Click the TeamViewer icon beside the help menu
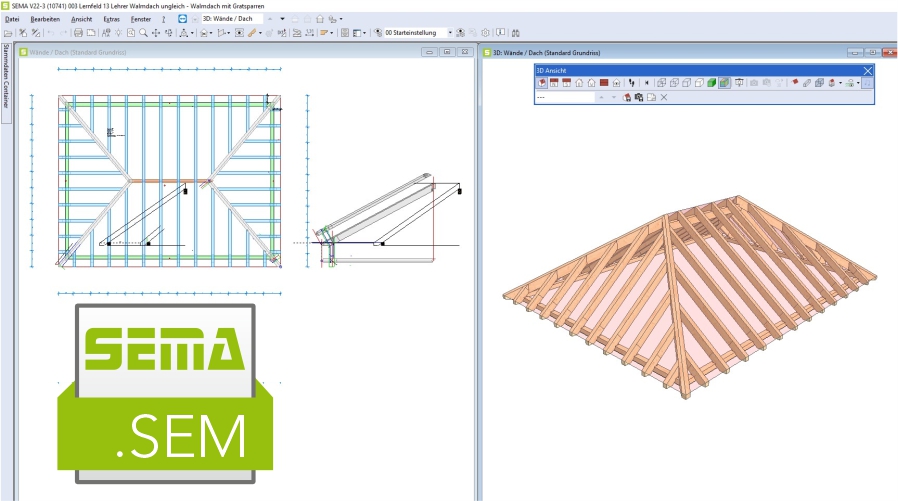The width and height of the screenshot is (898, 501). coord(182,19)
